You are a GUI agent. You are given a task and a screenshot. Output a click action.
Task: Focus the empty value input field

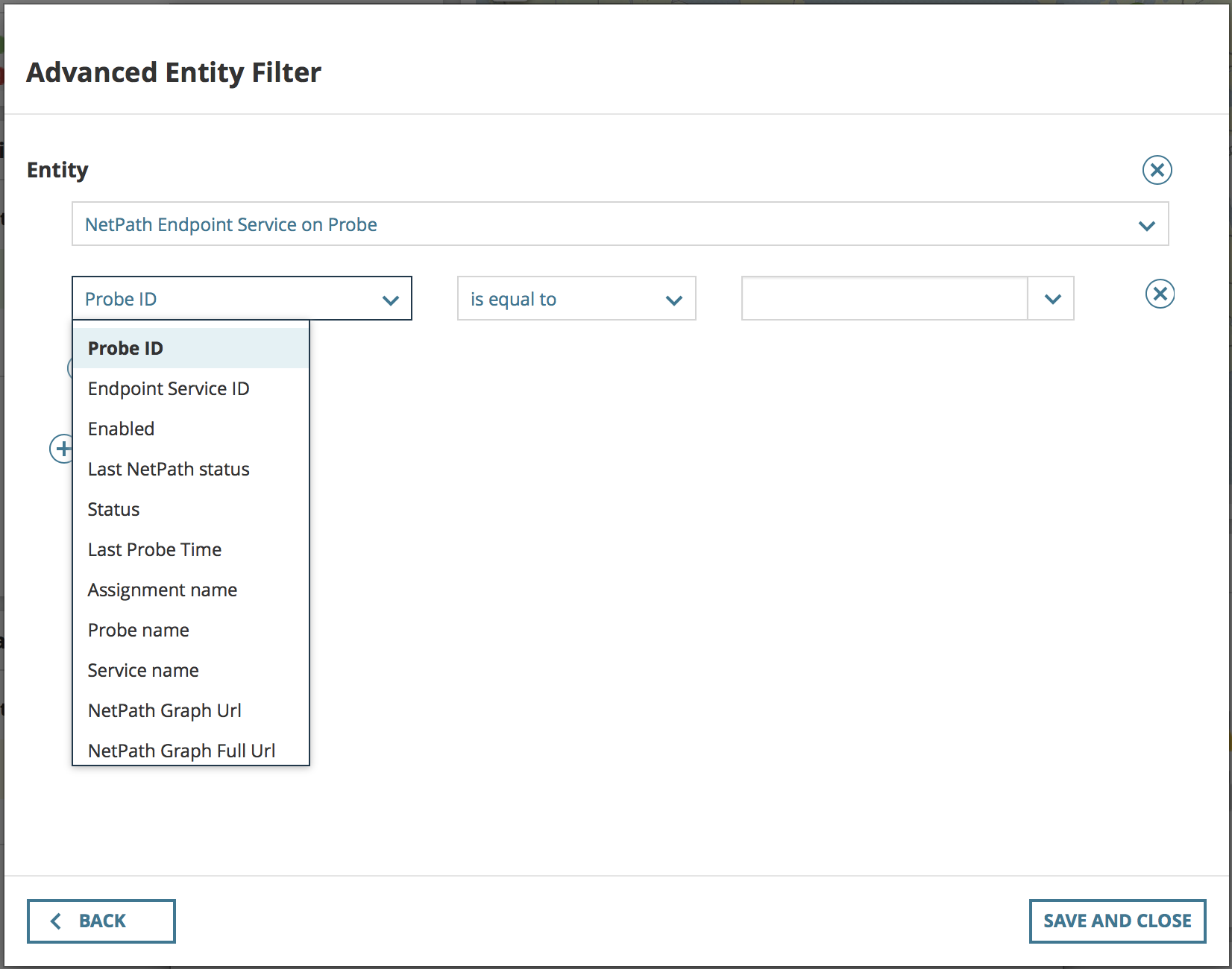(884, 298)
